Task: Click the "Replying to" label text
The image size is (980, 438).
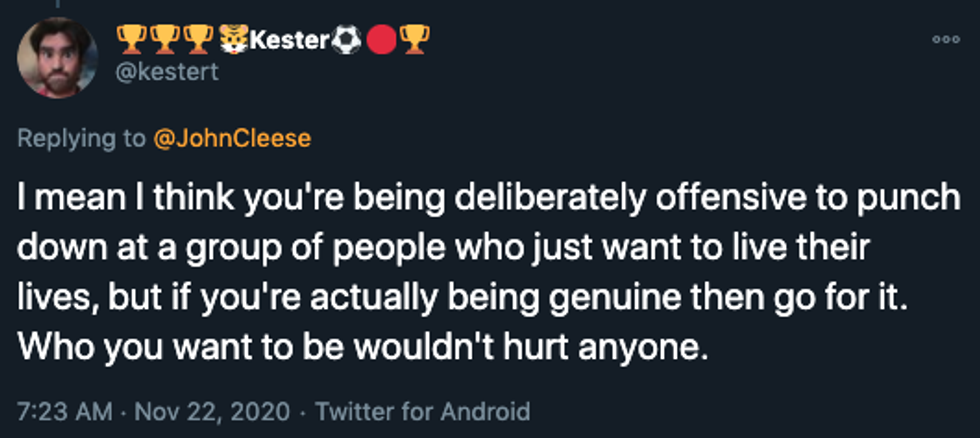Action: pyautogui.click(x=80, y=138)
